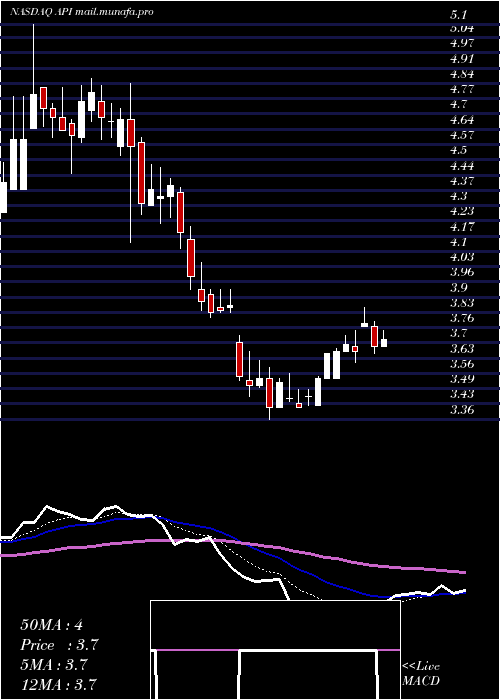Click the 5.1 price axis label
Image resolution: width=500 pixels, height=700 pixels.
click(x=458, y=15)
